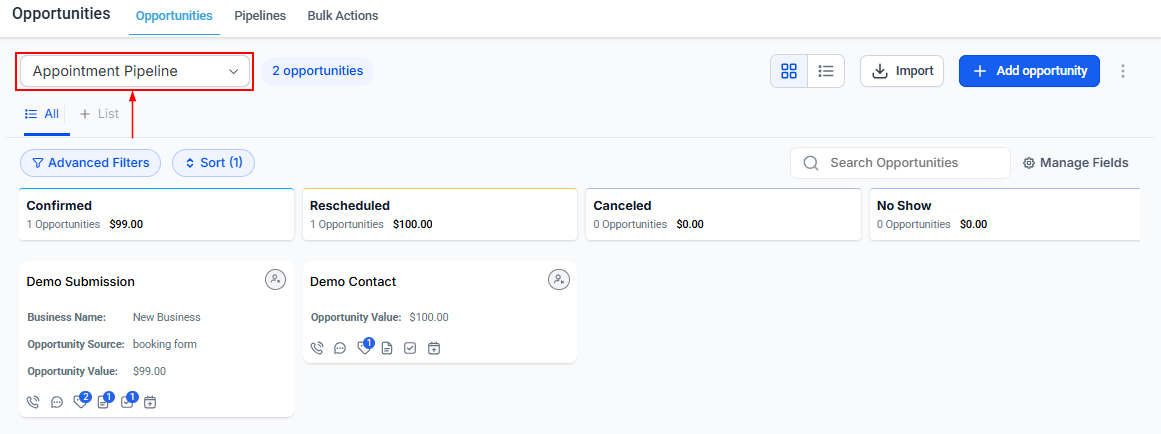Open the Appointment Pipeline dropdown
Screen dimensions: 1161x434
pyautogui.click(x=135, y=71)
